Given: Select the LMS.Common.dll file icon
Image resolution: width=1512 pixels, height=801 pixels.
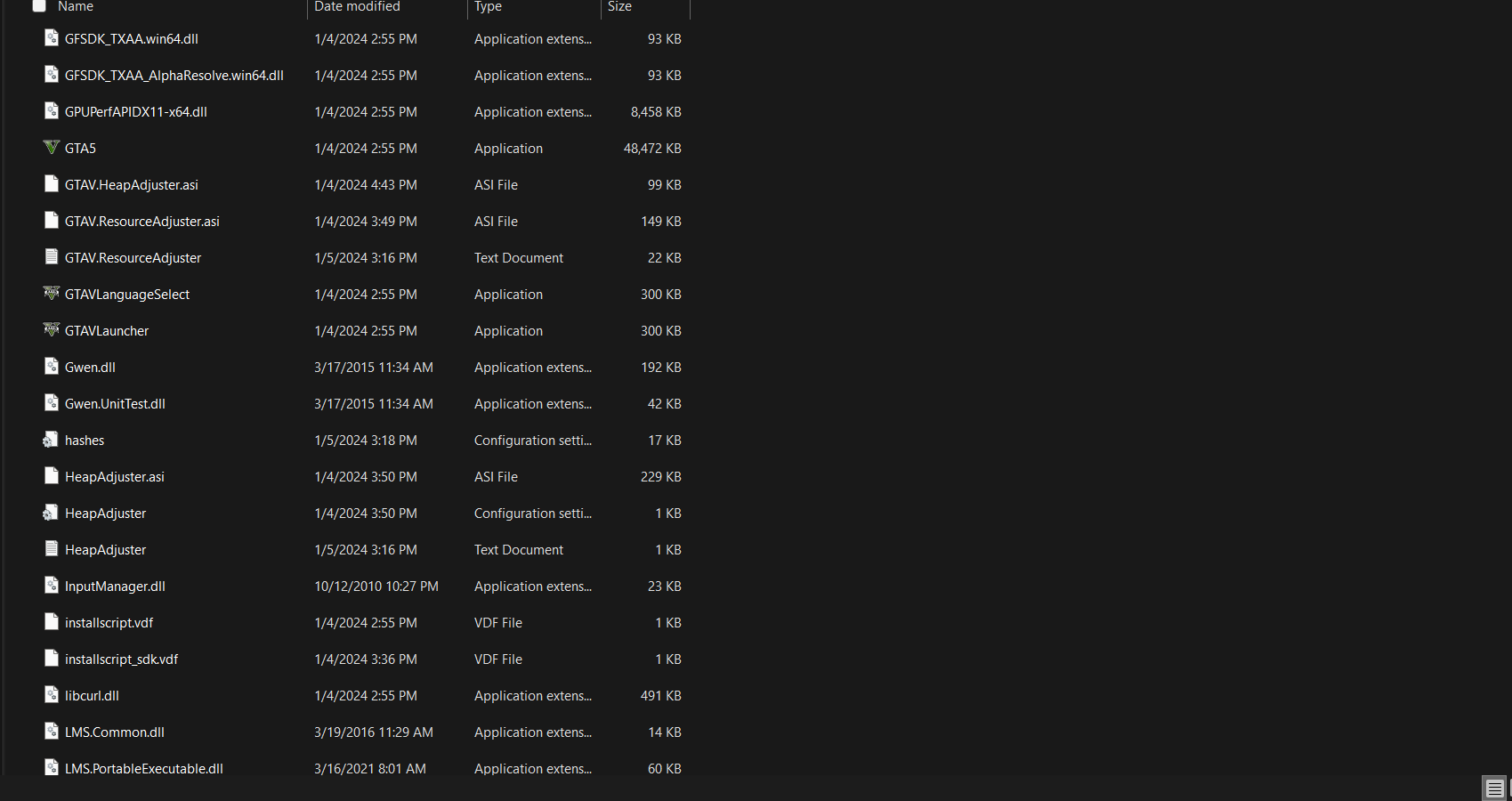Looking at the screenshot, I should (x=52, y=732).
